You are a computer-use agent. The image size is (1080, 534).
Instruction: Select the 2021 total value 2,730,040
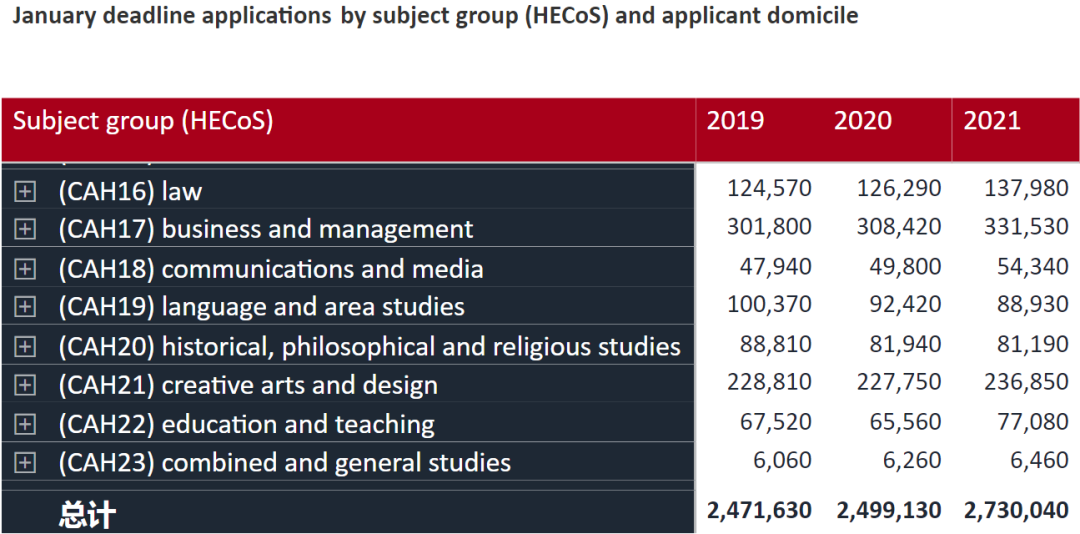1017,511
